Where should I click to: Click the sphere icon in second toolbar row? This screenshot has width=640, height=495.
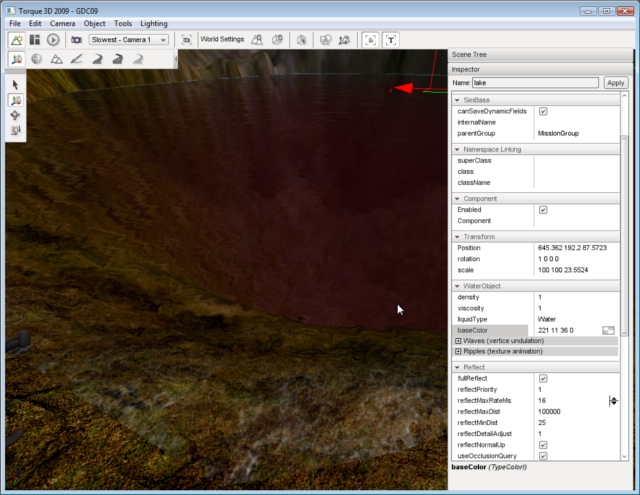pyautogui.click(x=36, y=60)
